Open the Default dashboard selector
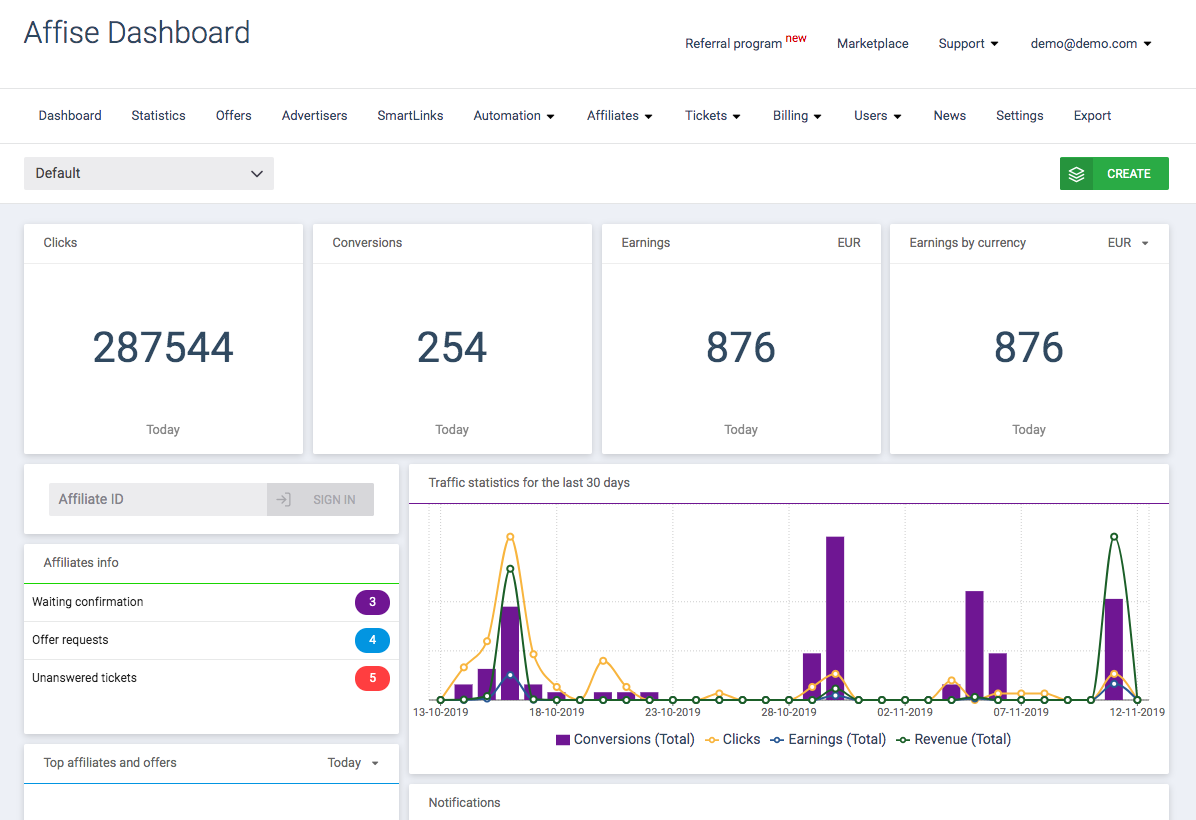Screen dimensions: 1196x820 tap(149, 173)
